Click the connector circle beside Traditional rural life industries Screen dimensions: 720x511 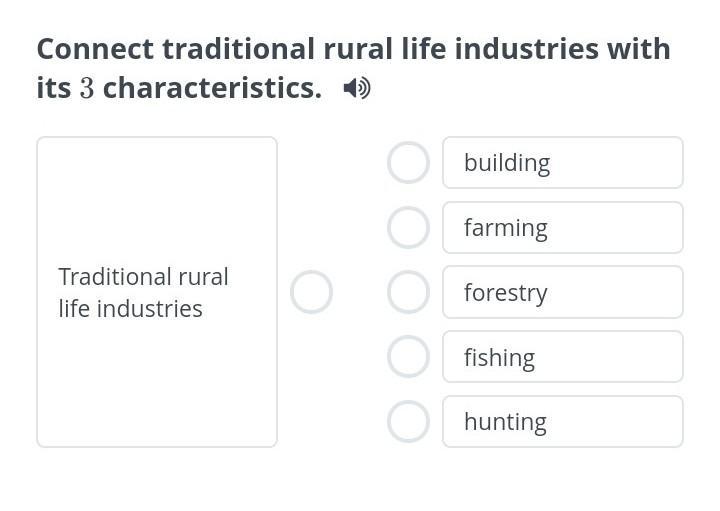[311, 292]
